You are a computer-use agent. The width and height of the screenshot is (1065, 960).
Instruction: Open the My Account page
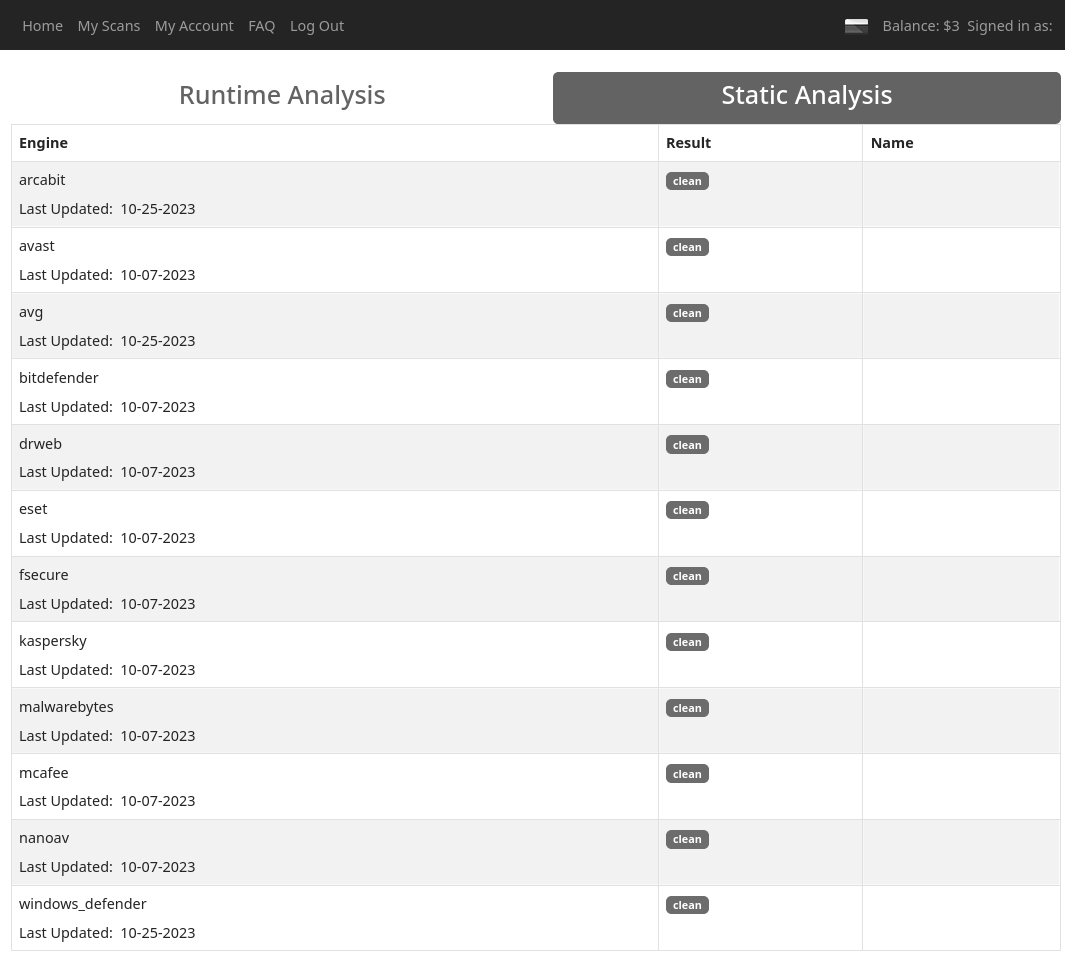194,26
